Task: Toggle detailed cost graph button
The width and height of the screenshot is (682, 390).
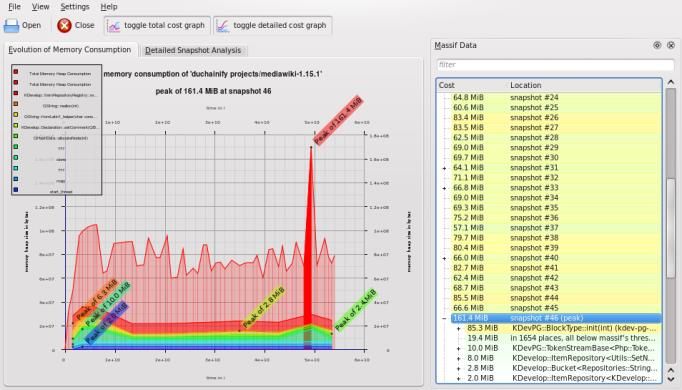Action: 273,26
